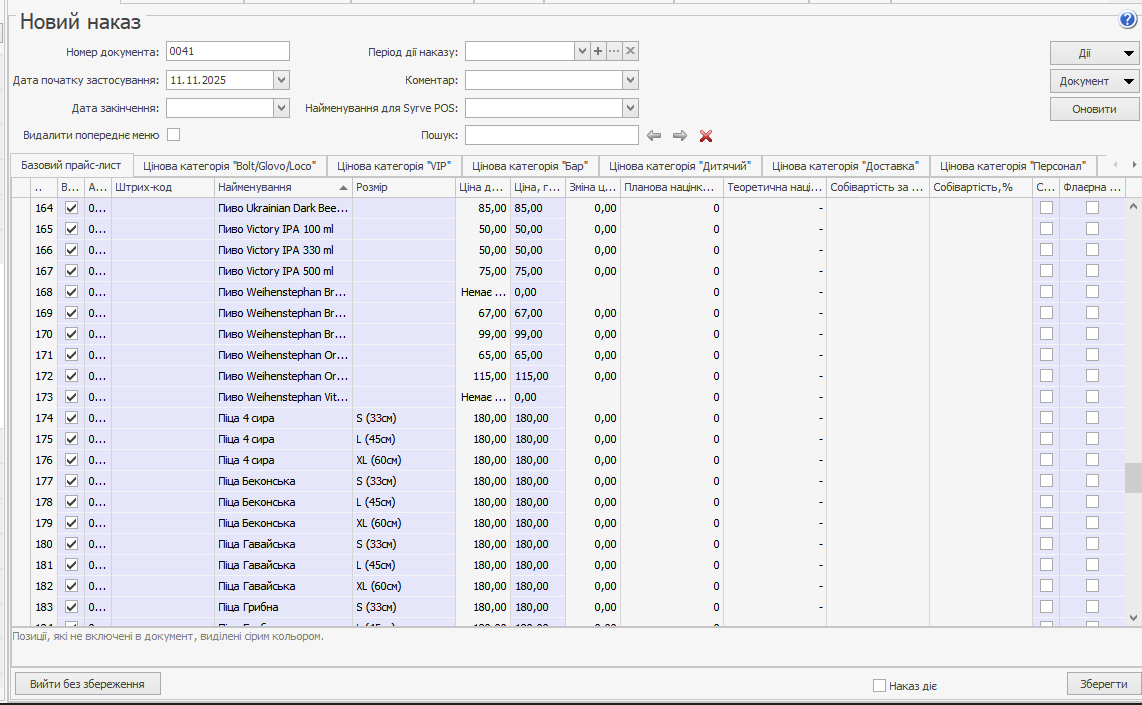Clear order period with the grey X icon
Viewport: 1142px width, 705px height.
tap(631, 51)
